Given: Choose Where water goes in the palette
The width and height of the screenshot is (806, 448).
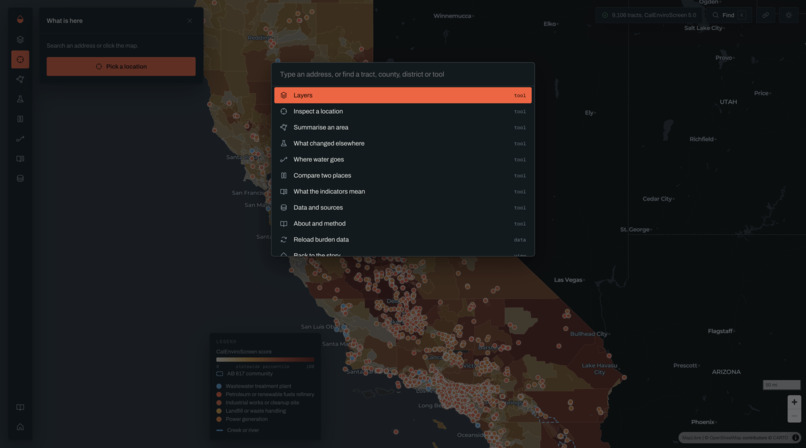Looking at the screenshot, I should 403,159.
